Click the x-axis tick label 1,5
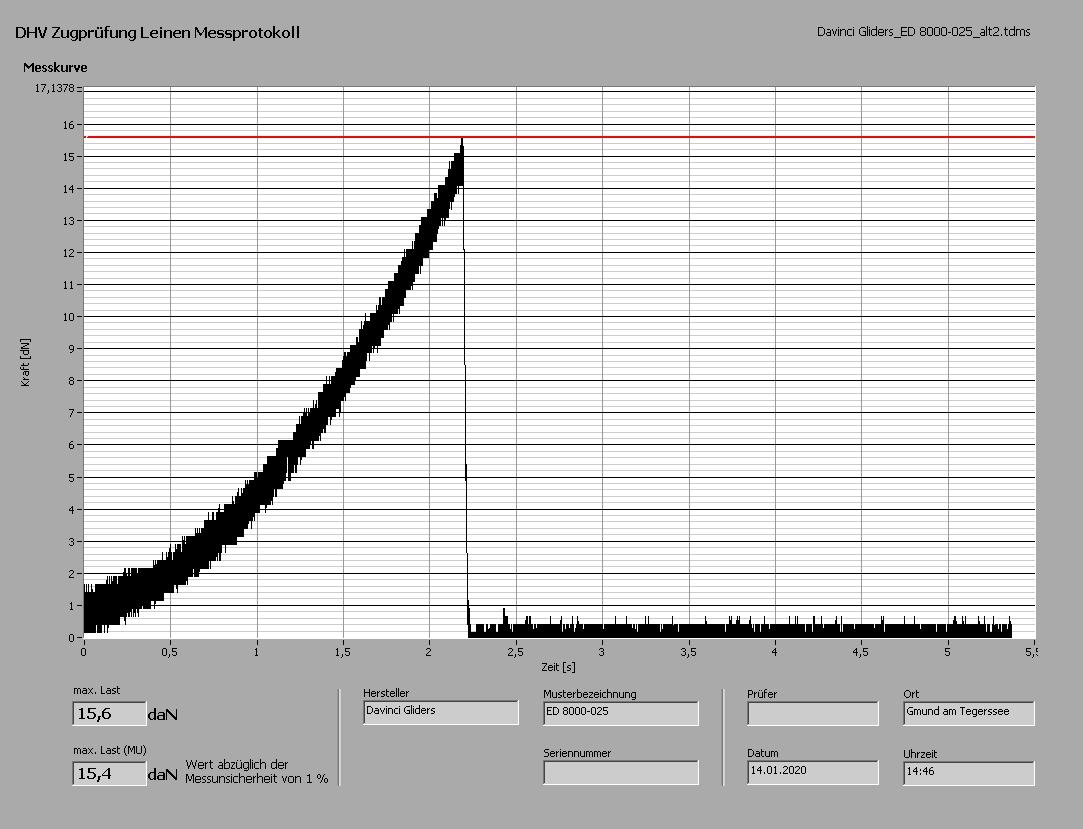 343,651
